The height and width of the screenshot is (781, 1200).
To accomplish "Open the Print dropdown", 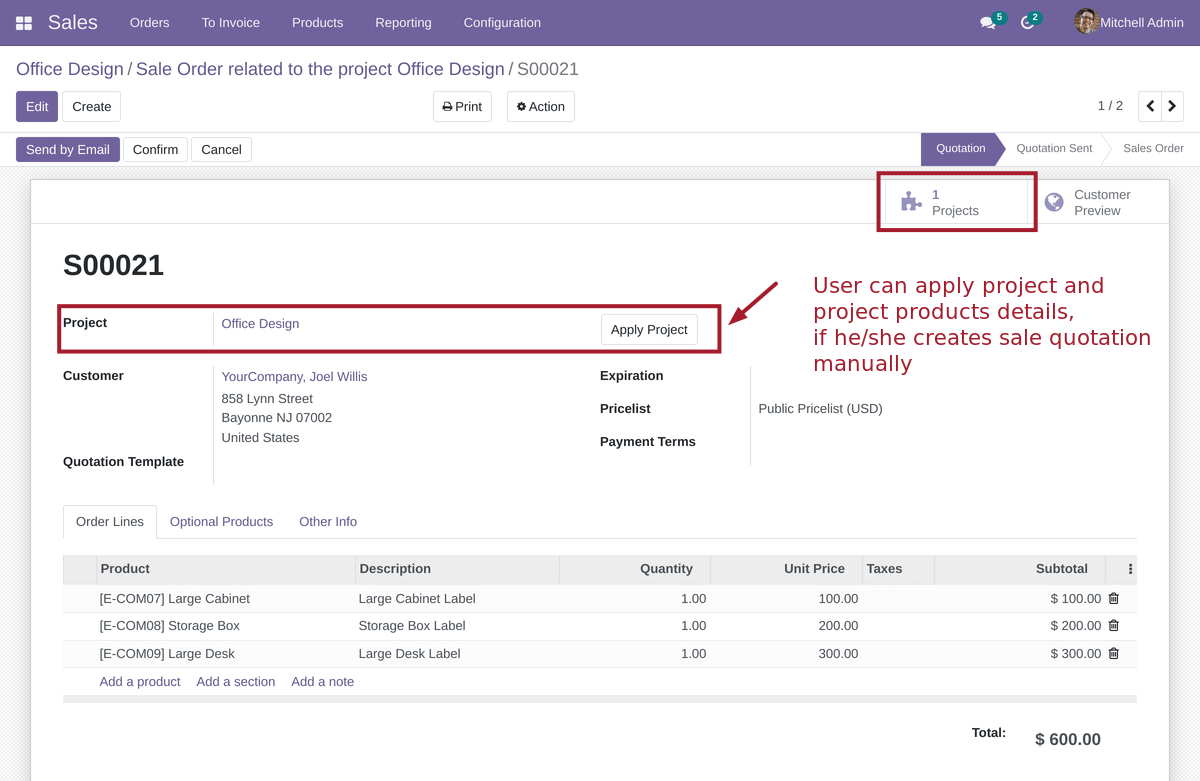I will [x=462, y=107].
